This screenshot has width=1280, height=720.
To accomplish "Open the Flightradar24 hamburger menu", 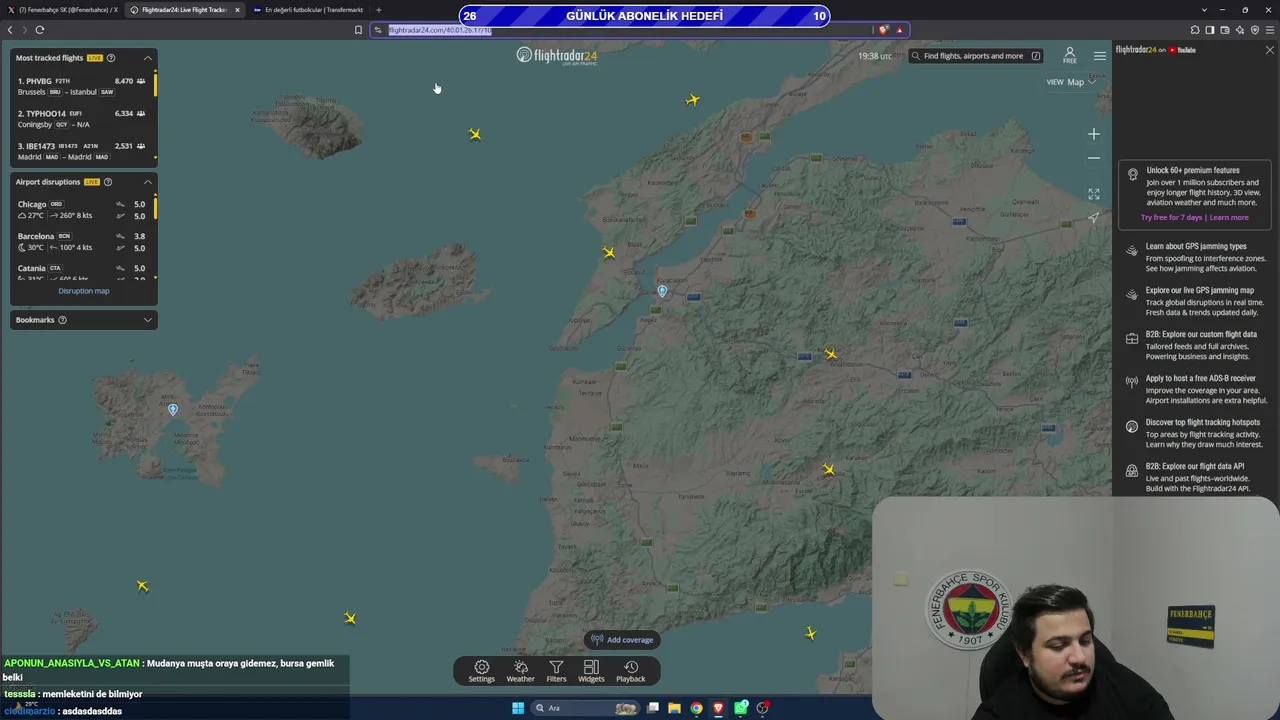I will point(1100,56).
